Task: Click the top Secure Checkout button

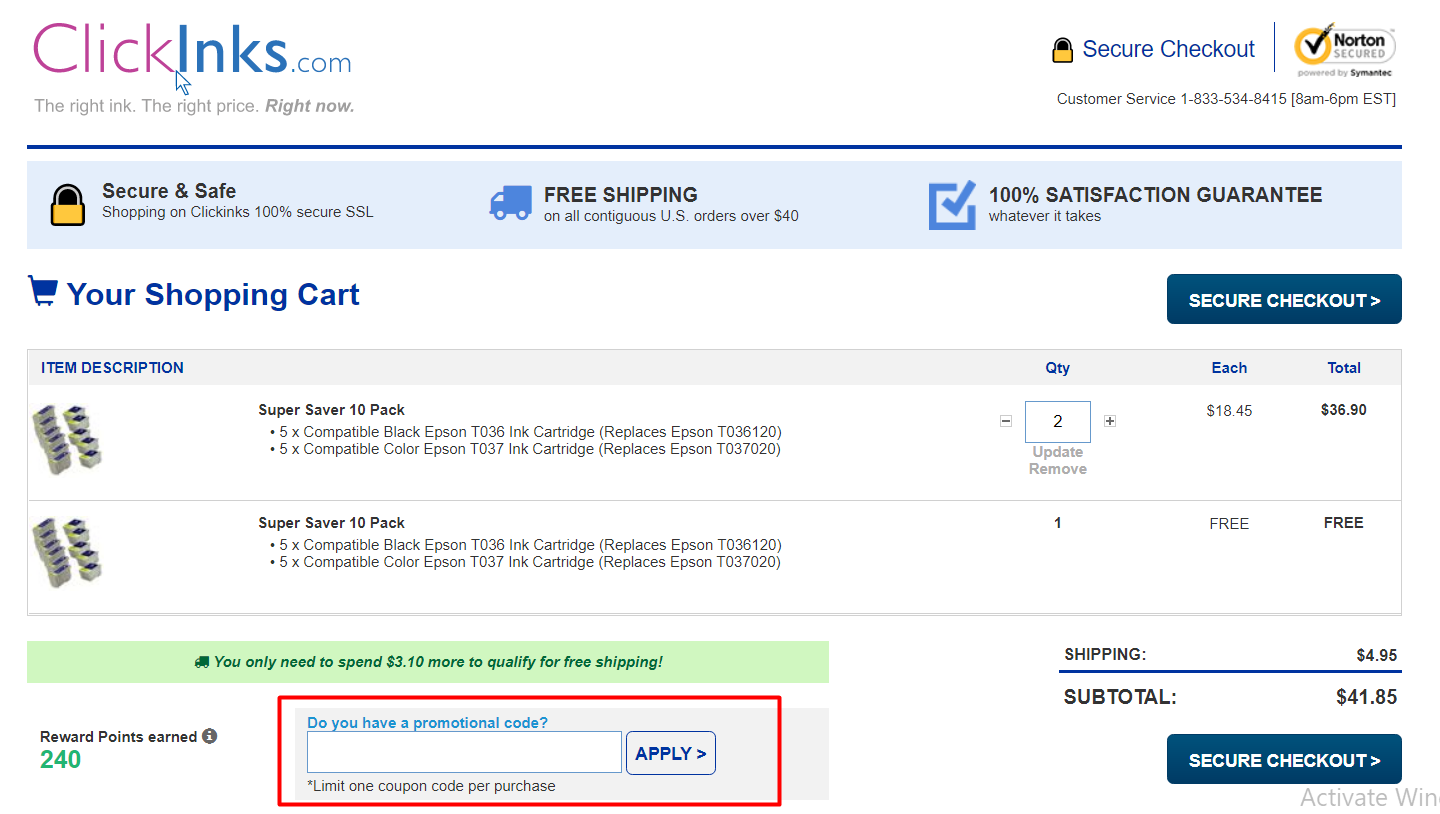Action: point(1284,299)
